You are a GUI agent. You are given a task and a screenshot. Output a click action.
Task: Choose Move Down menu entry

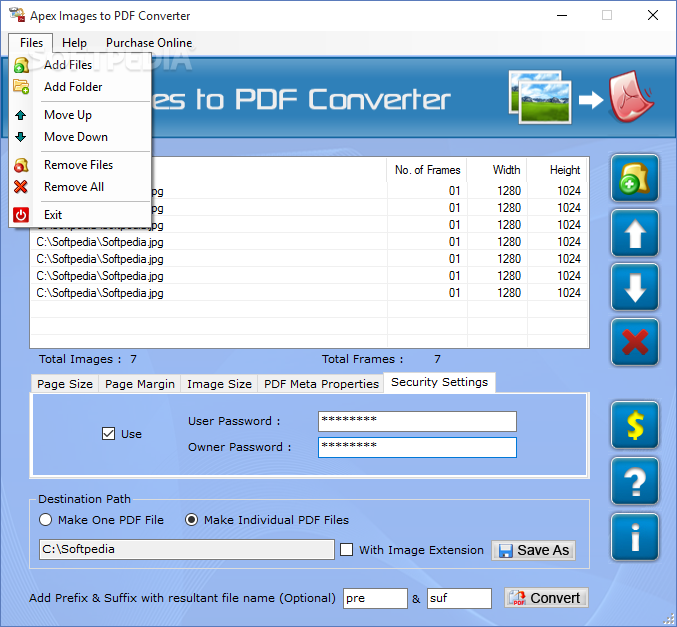click(80, 137)
